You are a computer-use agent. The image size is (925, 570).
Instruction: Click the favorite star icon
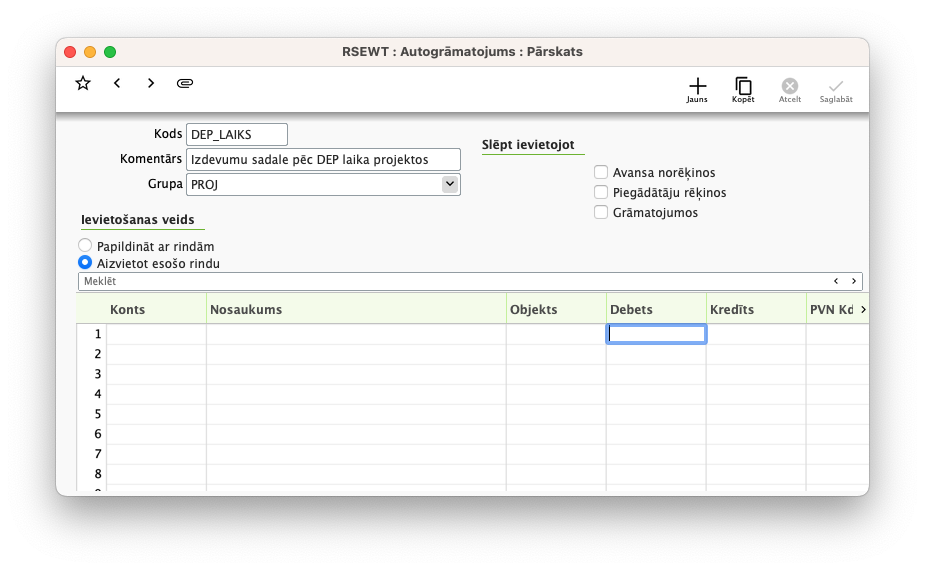click(x=83, y=83)
